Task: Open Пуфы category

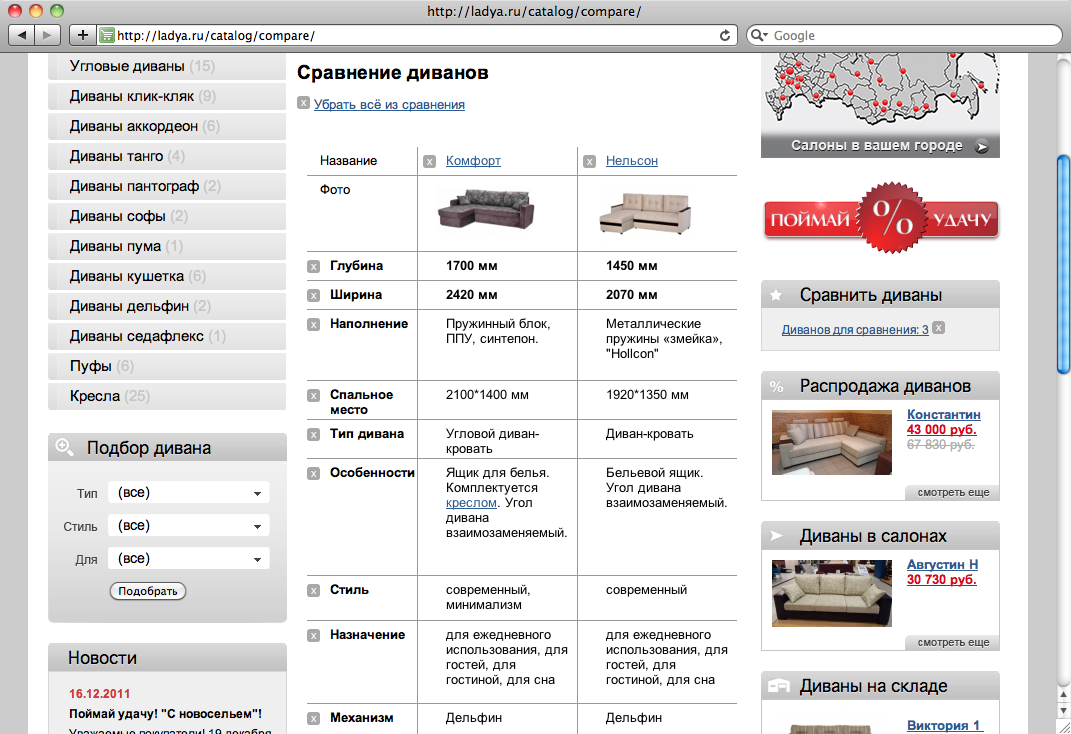Action: coord(167,367)
